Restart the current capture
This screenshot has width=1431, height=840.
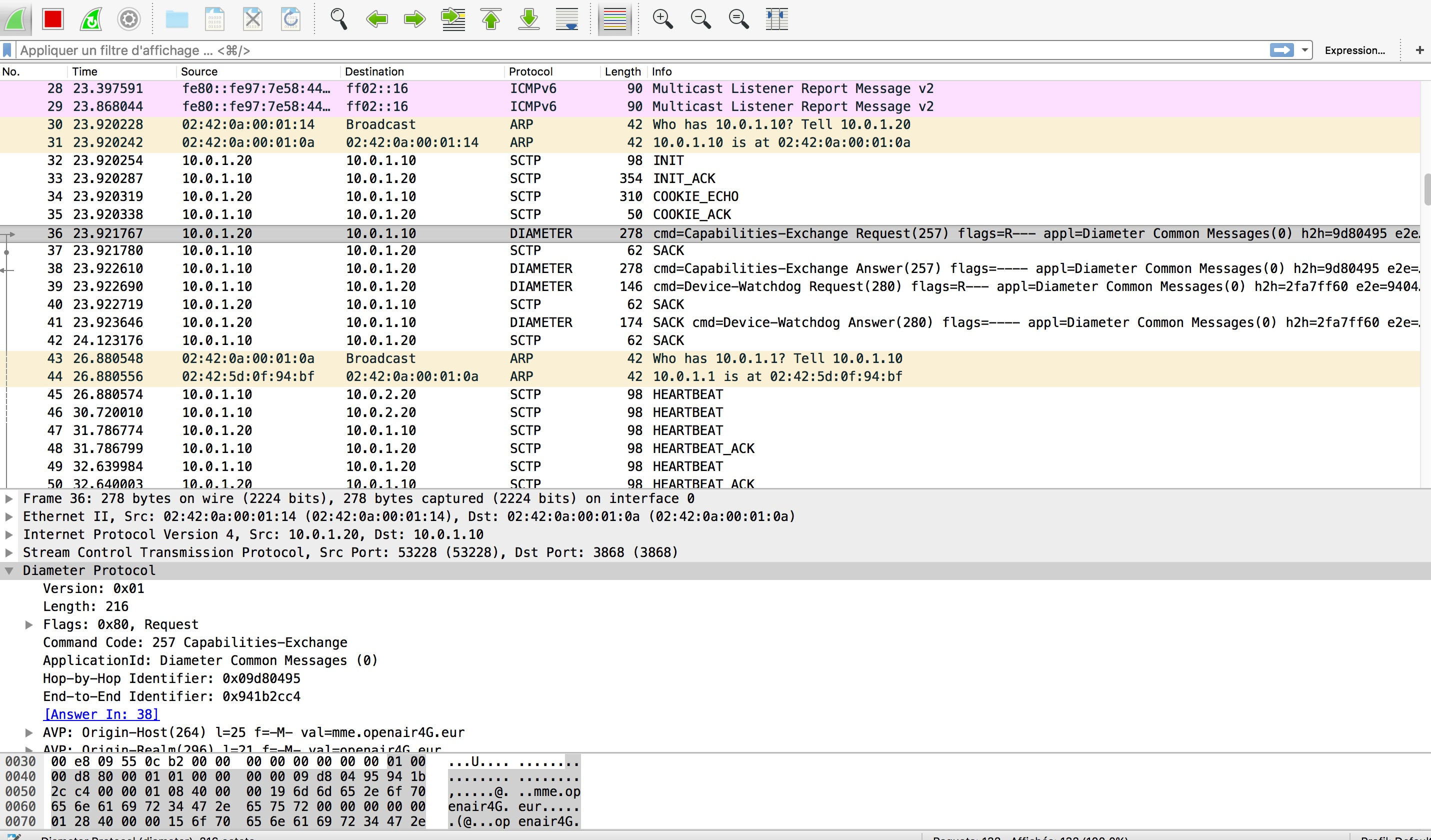pos(91,19)
